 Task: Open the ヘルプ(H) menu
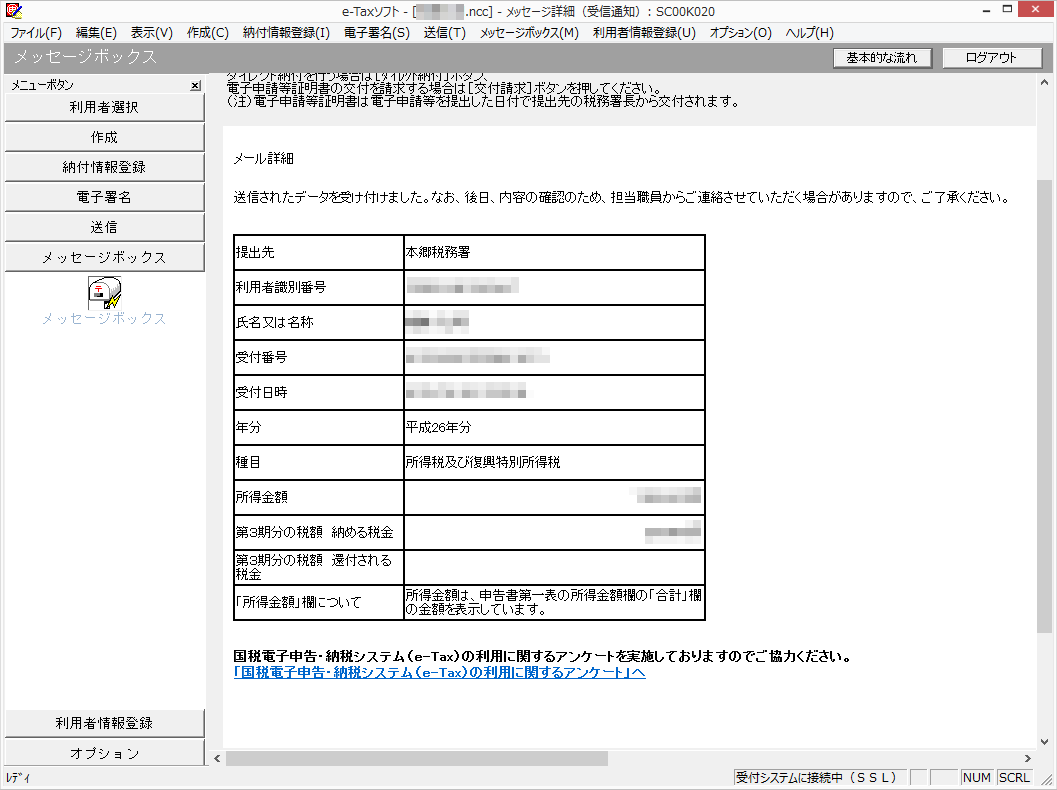(x=809, y=32)
